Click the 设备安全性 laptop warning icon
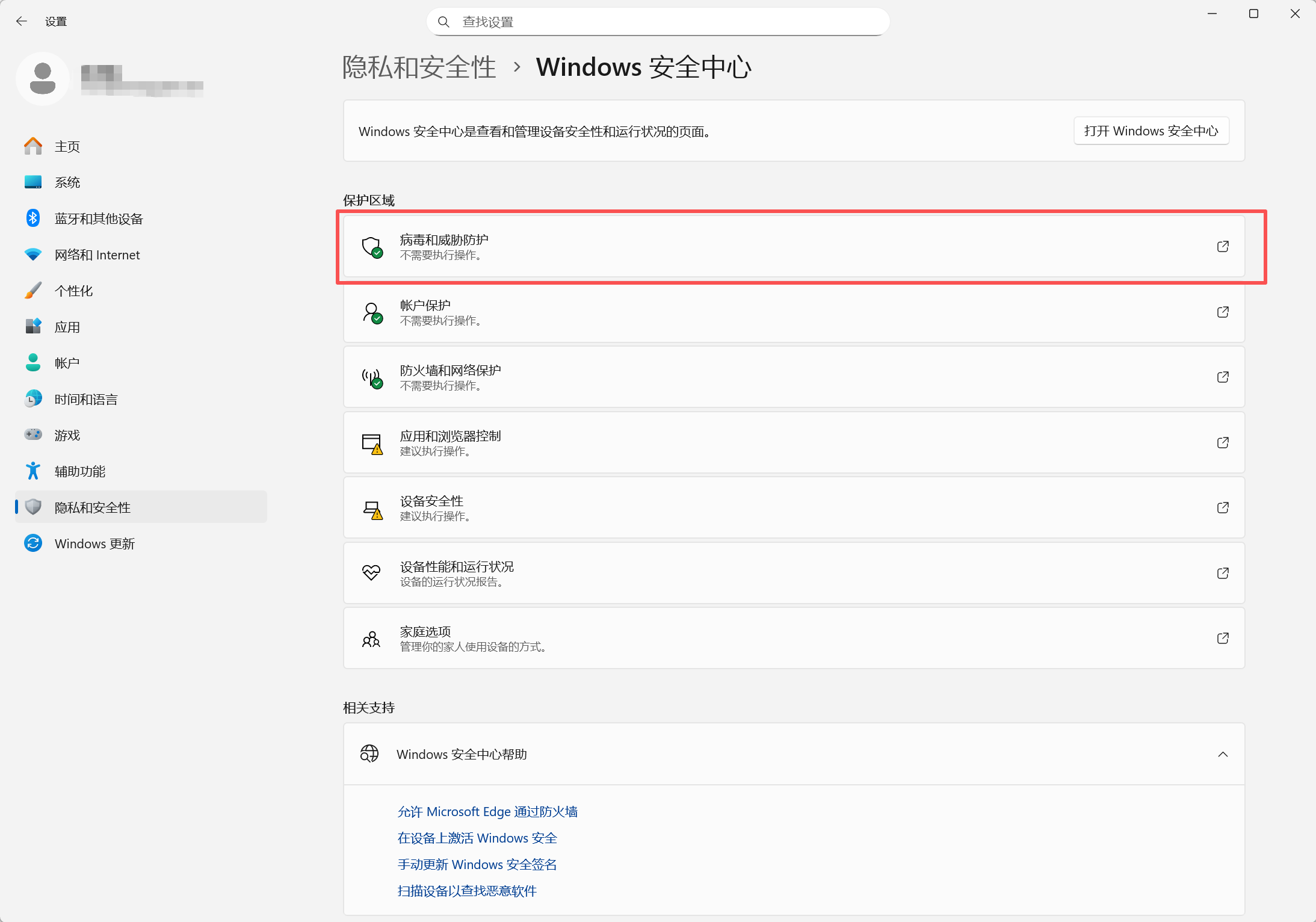The width and height of the screenshot is (1316, 922). [372, 509]
